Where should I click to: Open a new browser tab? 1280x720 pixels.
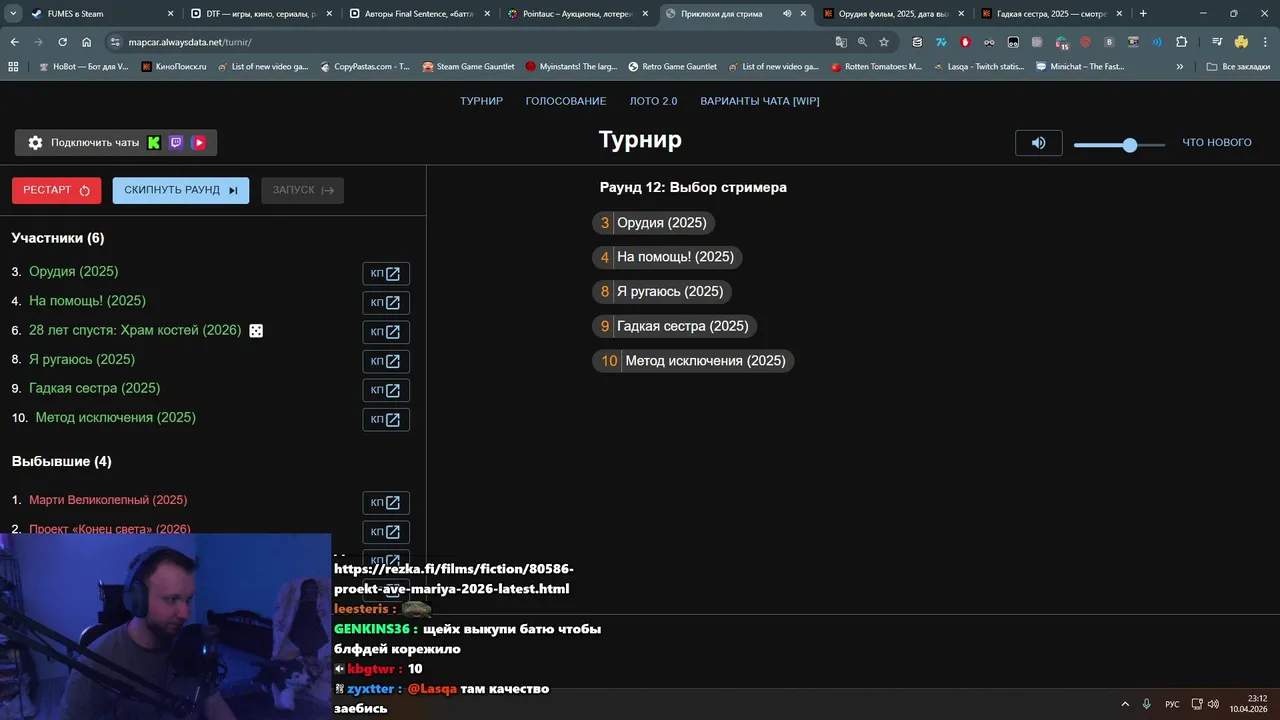1143,14
